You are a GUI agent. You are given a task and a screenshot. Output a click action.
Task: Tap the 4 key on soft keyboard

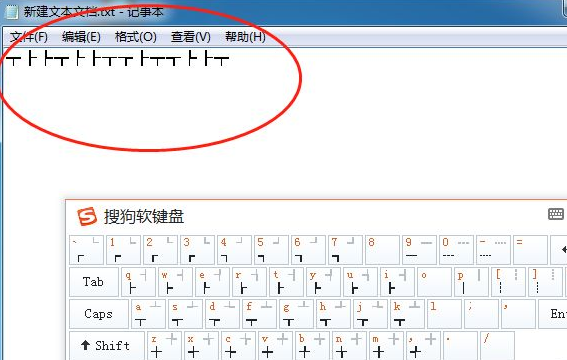234,250
